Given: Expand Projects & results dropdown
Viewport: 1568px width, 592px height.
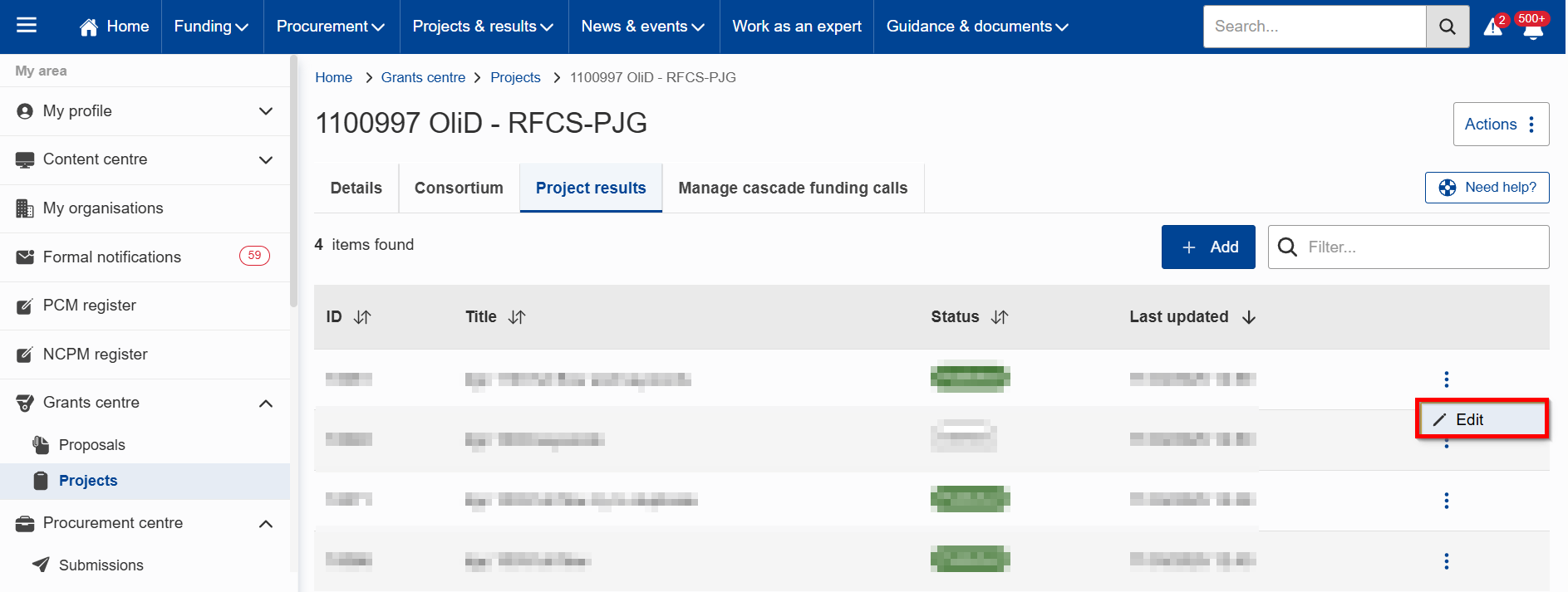Looking at the screenshot, I should (x=483, y=27).
